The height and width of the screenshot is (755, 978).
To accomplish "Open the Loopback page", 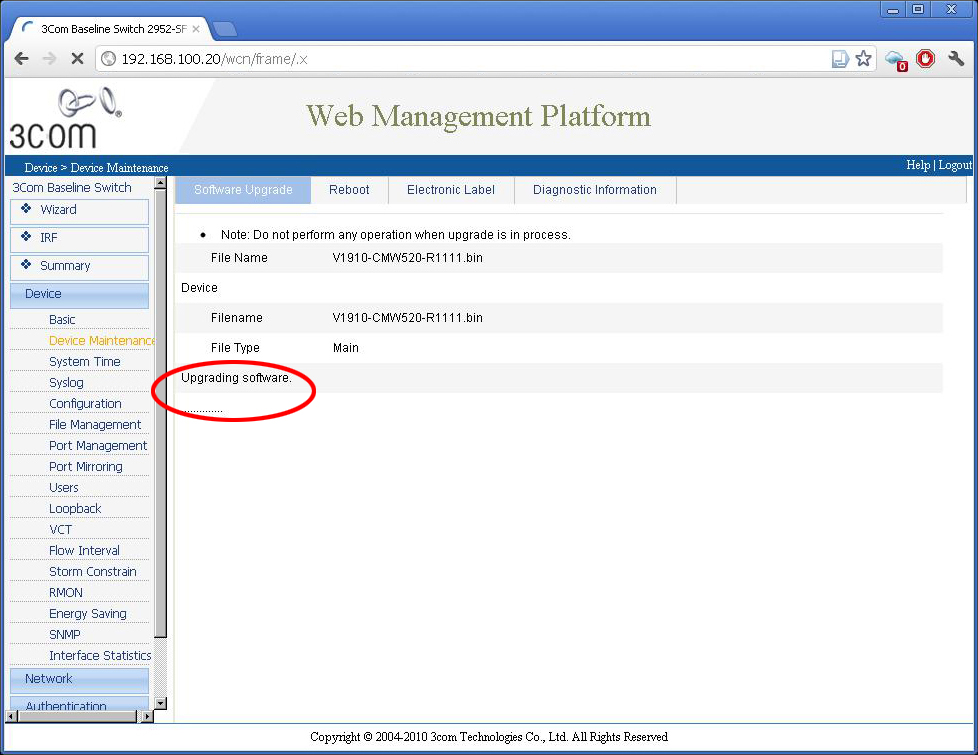I will (75, 509).
